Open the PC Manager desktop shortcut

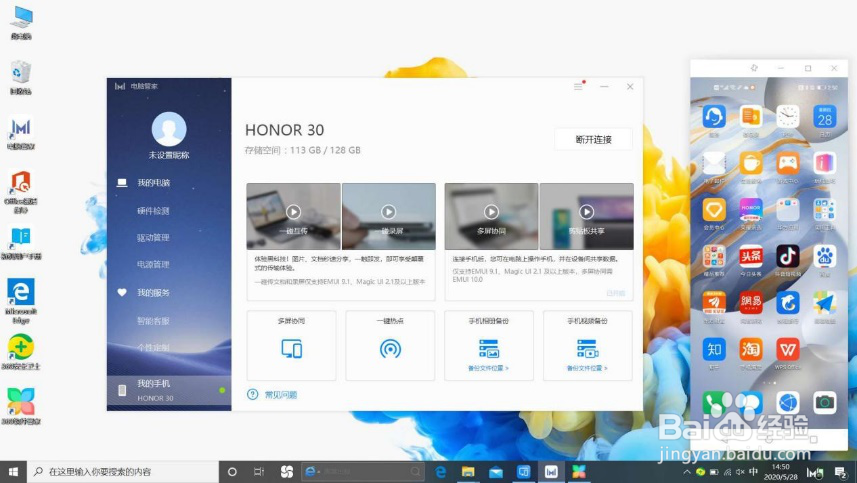click(x=21, y=132)
